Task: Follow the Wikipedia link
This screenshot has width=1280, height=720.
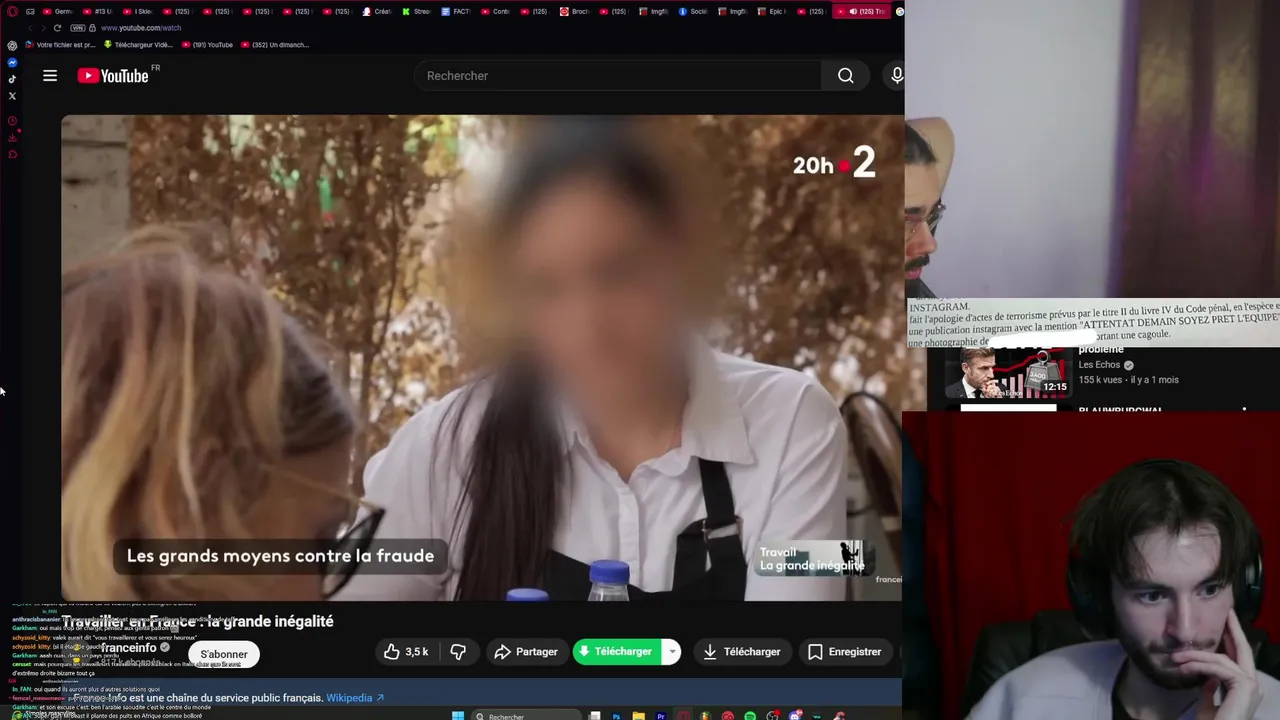Action: click(355, 698)
